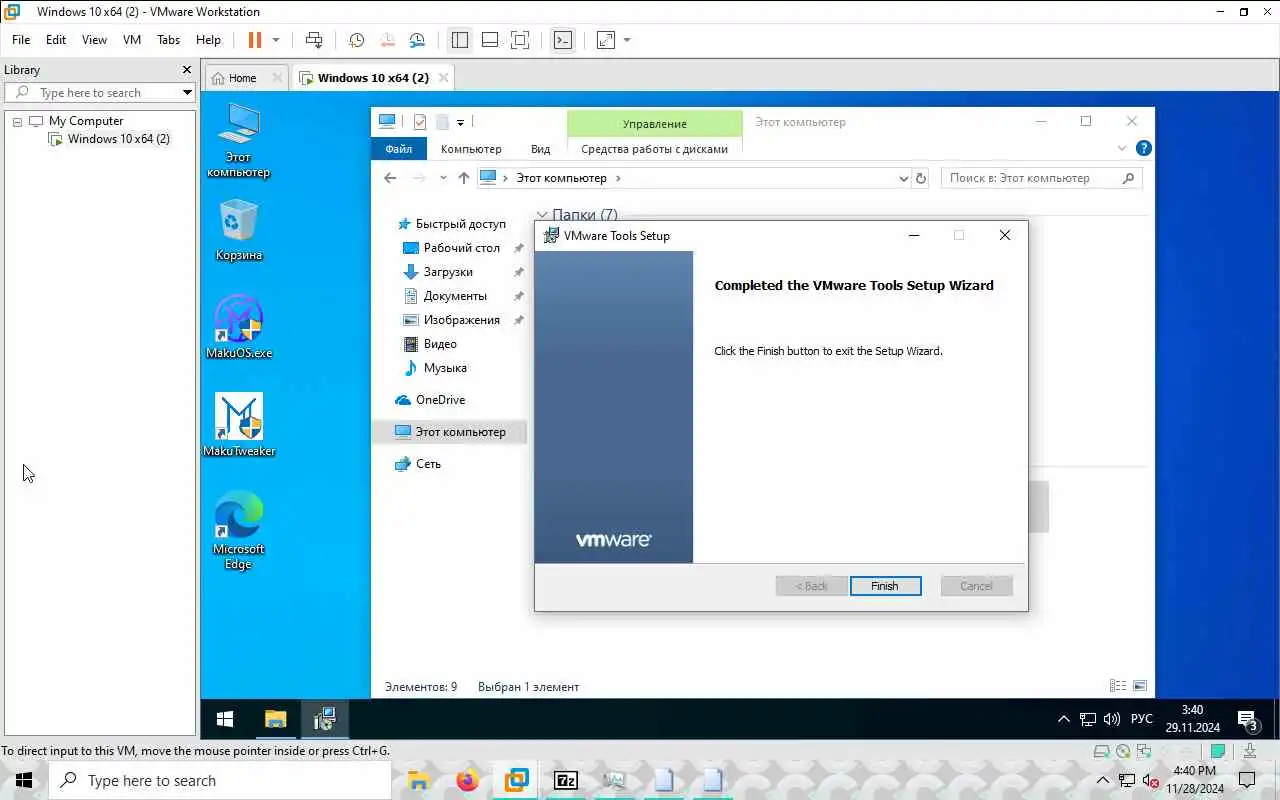Viewport: 1280px width, 800px height.
Task: Open the Компьютер ribbon tab
Action: coord(471,149)
